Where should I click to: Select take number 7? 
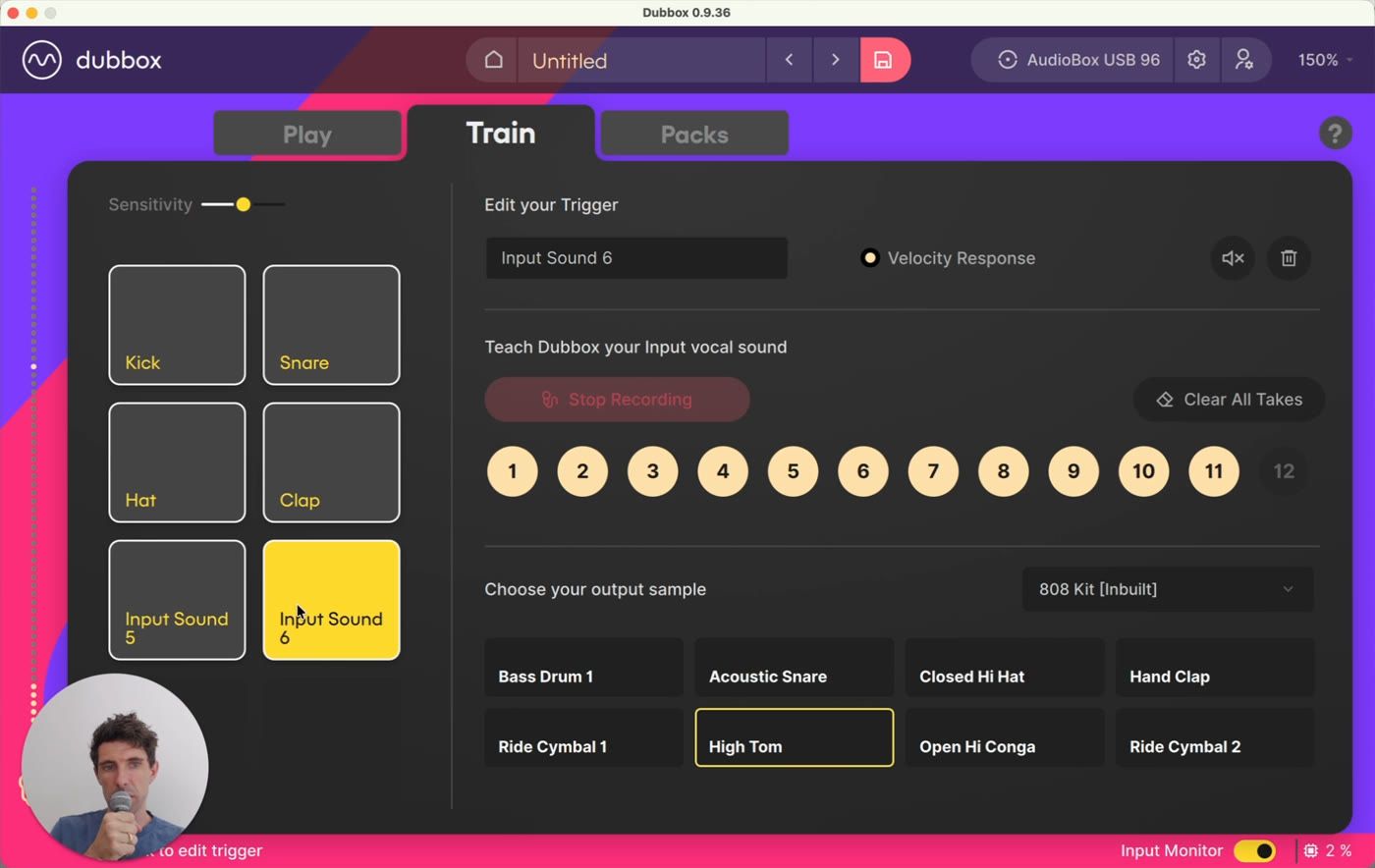(x=933, y=471)
